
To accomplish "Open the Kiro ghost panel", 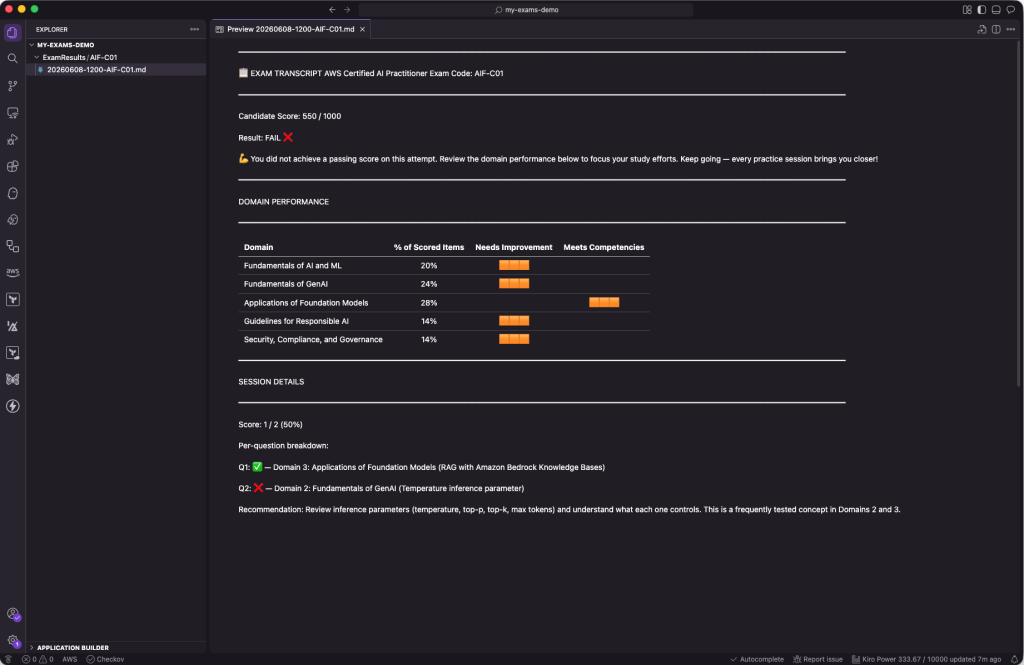I will [12, 193].
